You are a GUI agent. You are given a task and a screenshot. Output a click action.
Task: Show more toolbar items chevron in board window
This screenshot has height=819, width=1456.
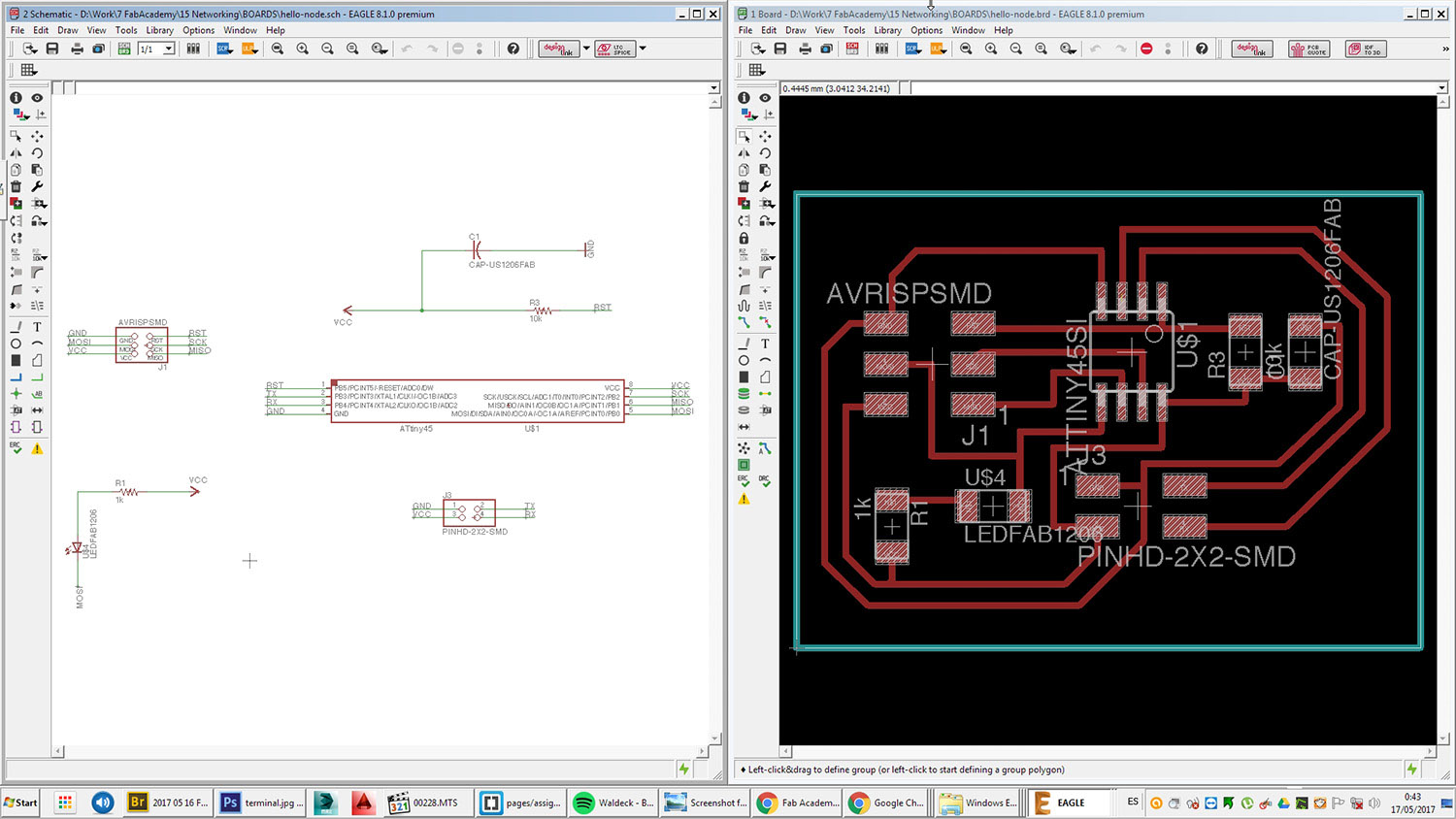tap(1445, 49)
